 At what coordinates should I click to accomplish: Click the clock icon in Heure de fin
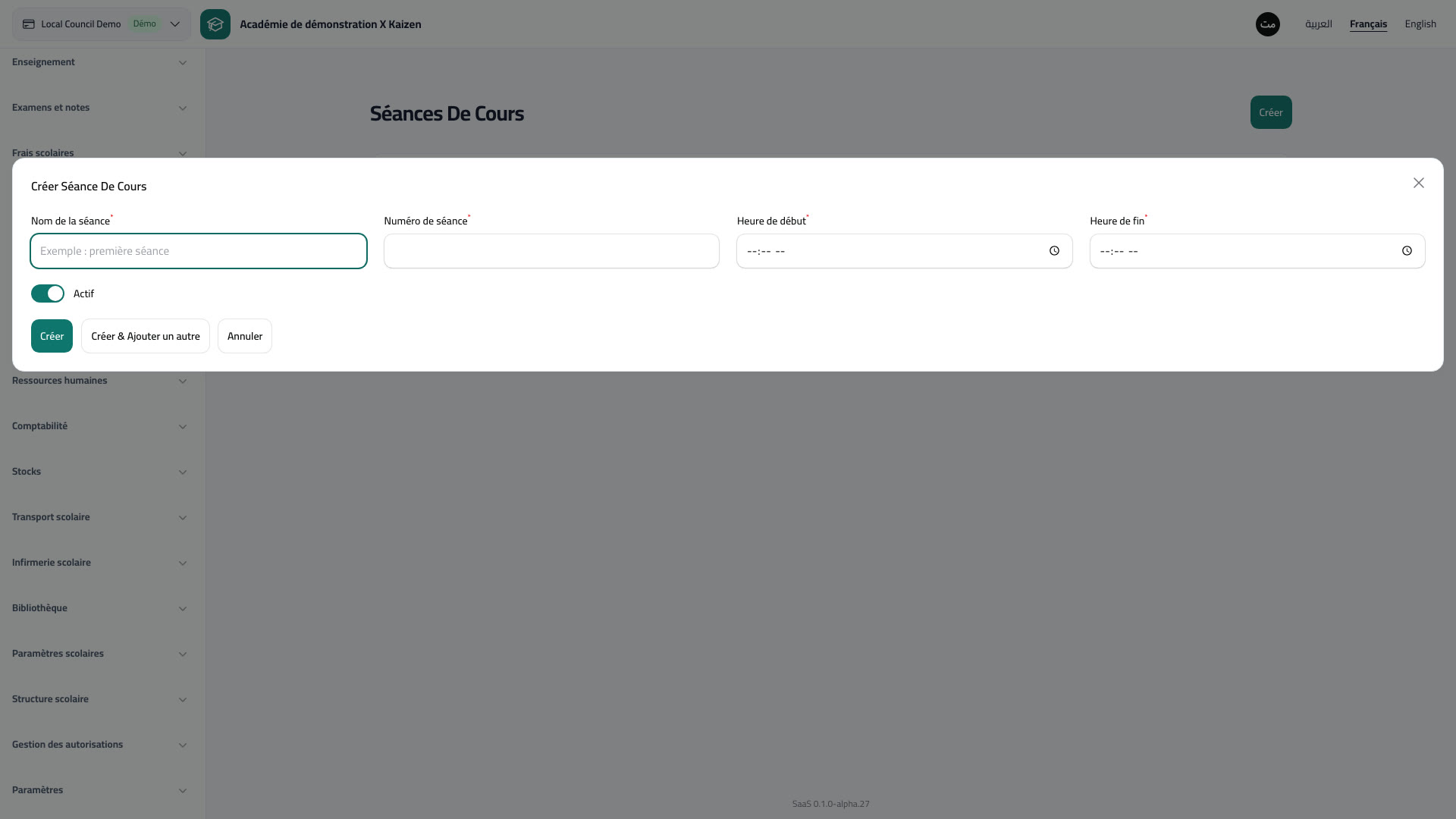[1407, 251]
